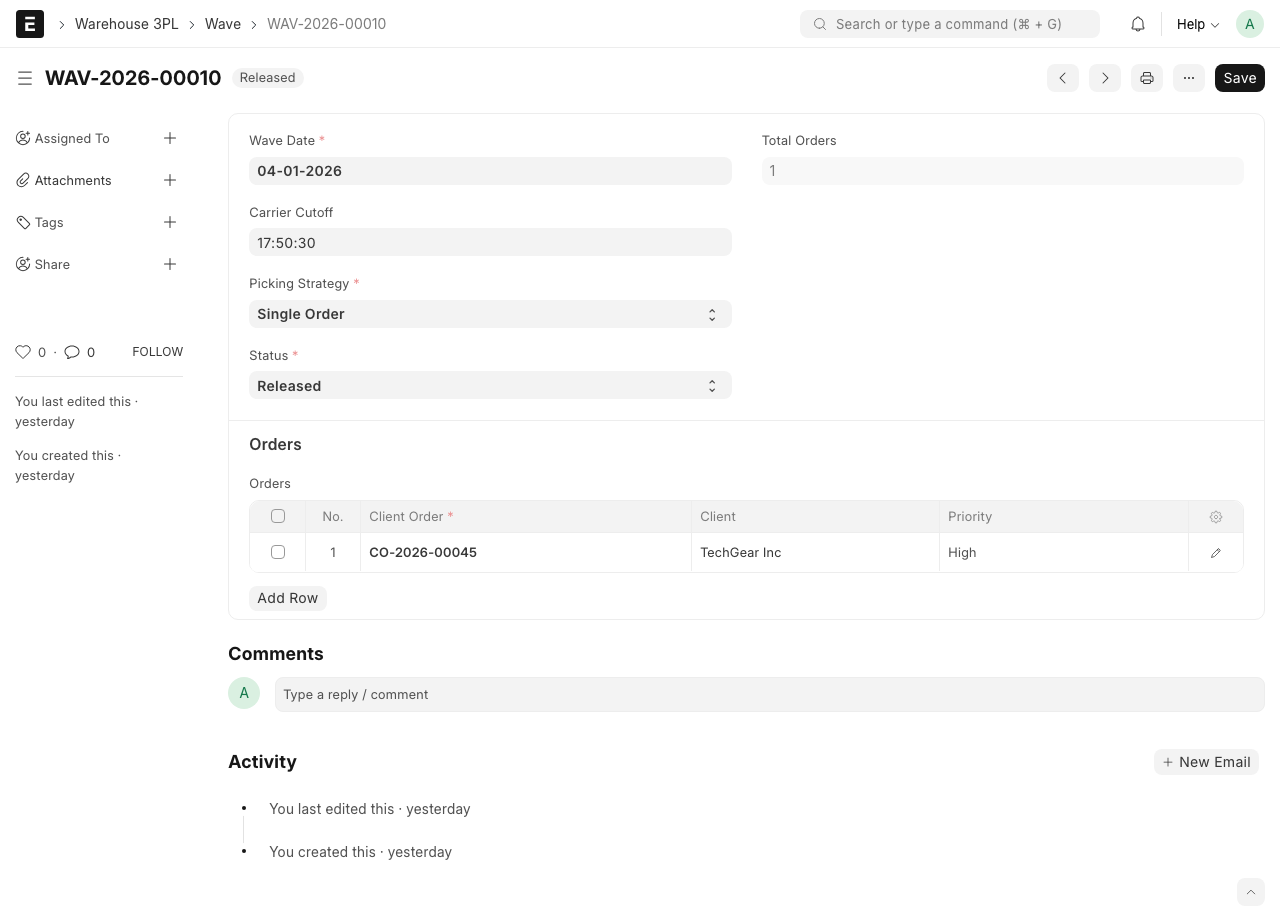The image size is (1280, 906).
Task: Add an assignee with plus icon
Action: tap(170, 139)
